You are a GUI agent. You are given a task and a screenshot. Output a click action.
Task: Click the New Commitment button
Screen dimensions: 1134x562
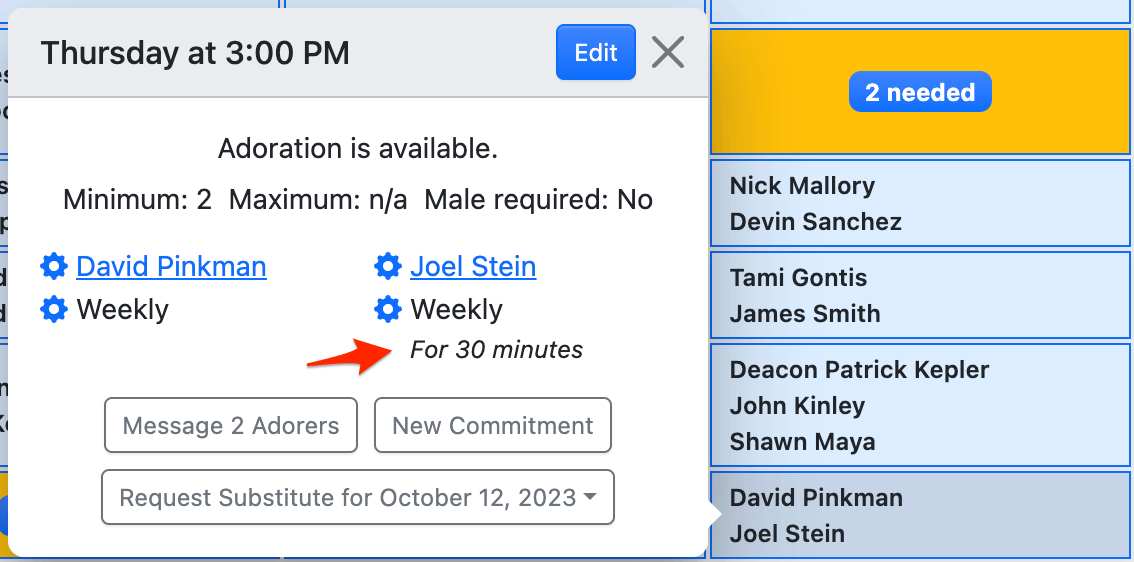(493, 425)
